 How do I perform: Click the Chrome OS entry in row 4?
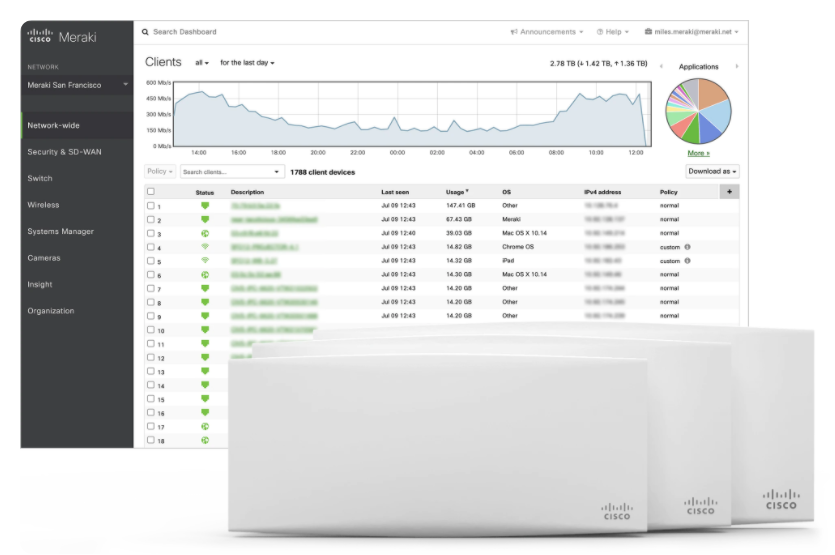[x=518, y=247]
